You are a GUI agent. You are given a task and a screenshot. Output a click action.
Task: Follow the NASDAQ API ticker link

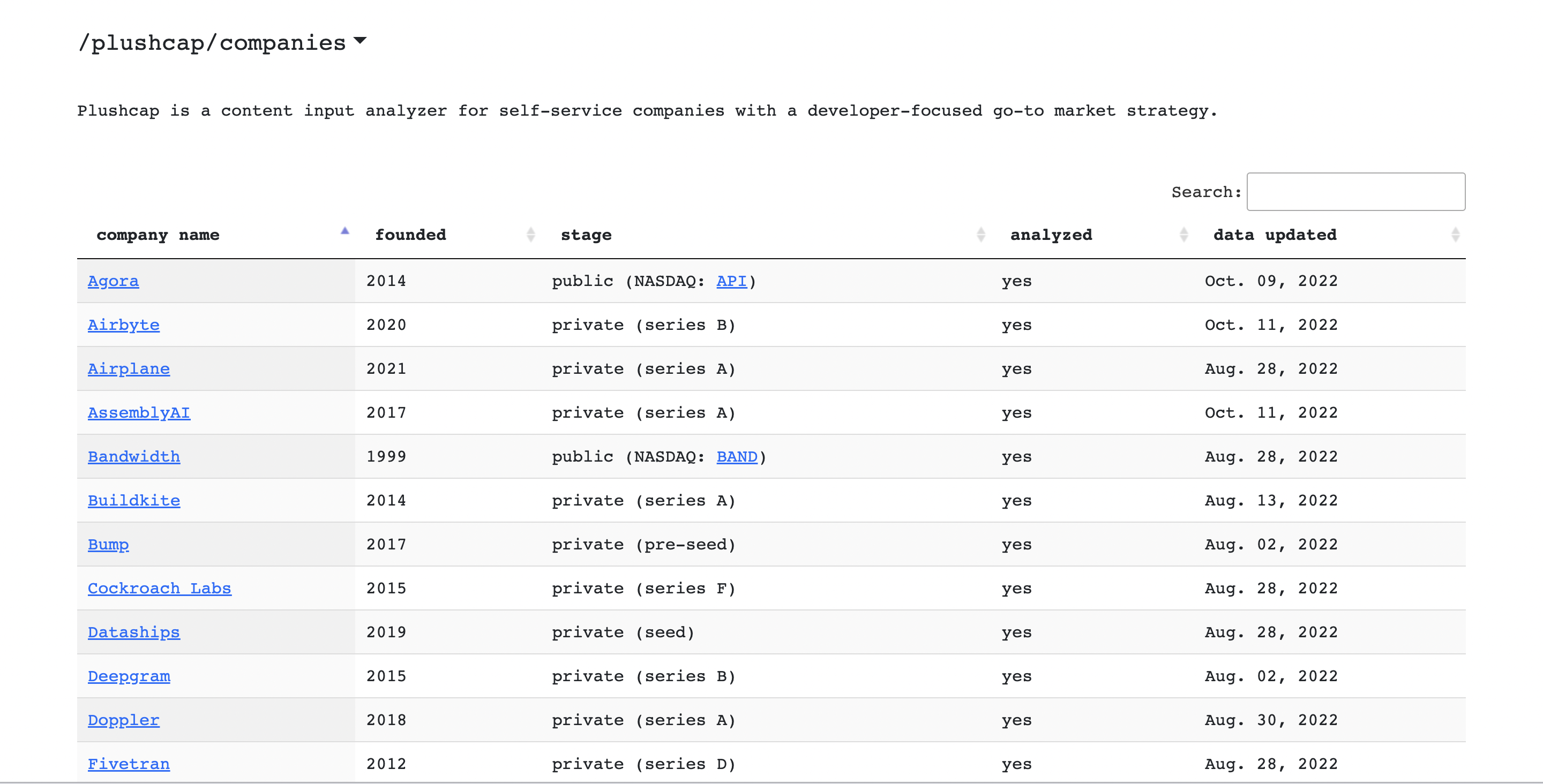(731, 281)
